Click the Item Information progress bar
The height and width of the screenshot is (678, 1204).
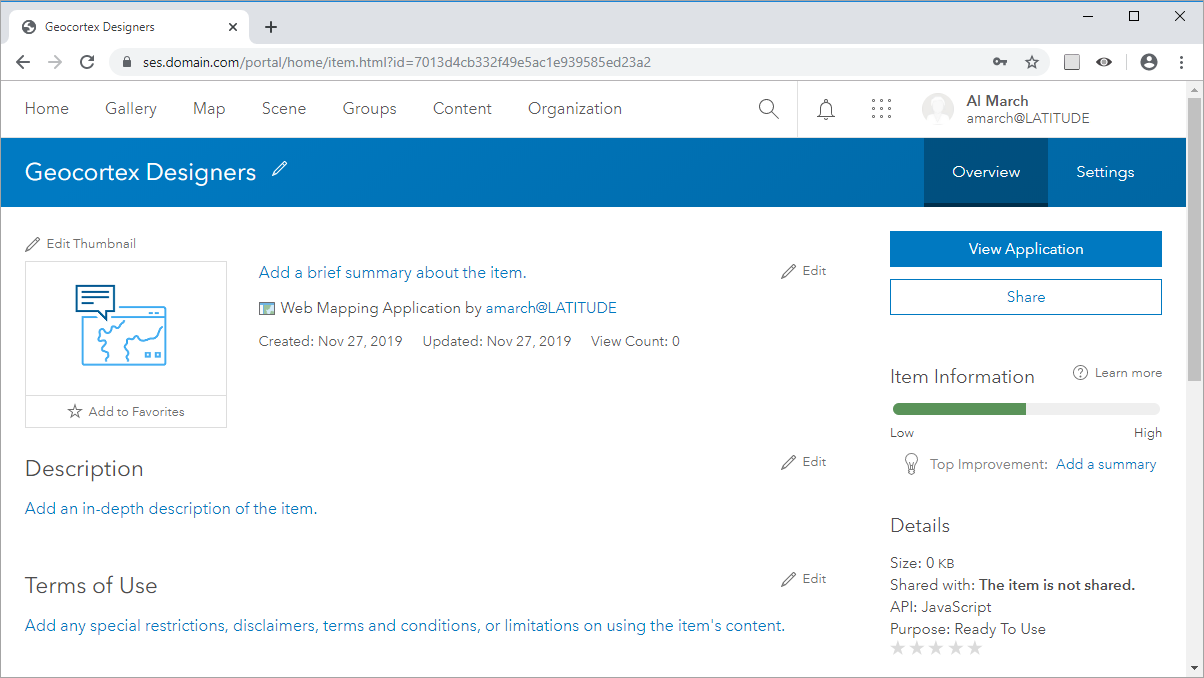click(x=1026, y=409)
